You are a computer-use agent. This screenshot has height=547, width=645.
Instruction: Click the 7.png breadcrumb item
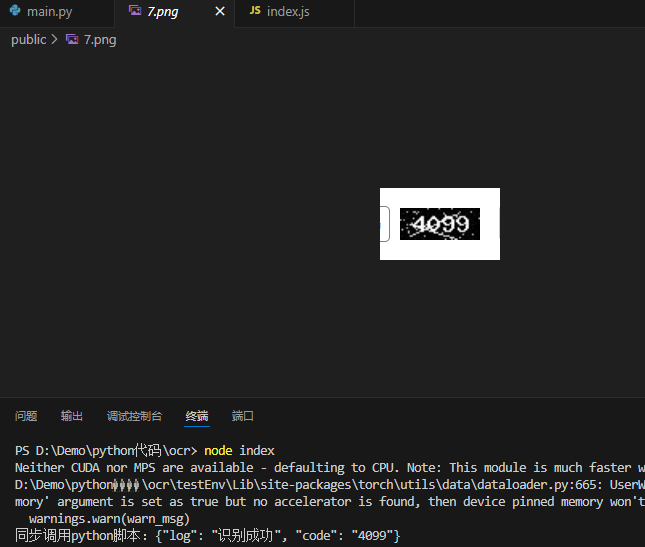pyautogui.click(x=100, y=40)
